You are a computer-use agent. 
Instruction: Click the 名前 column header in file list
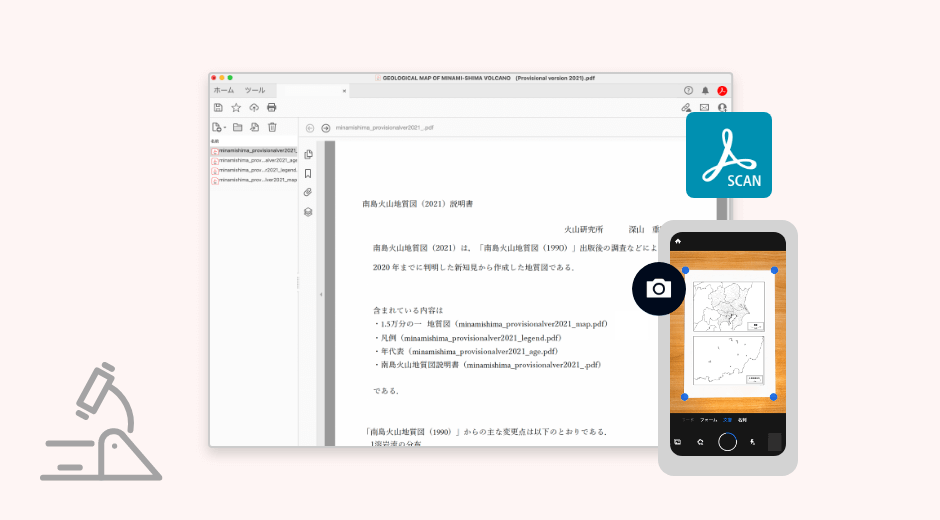pyautogui.click(x=215, y=142)
